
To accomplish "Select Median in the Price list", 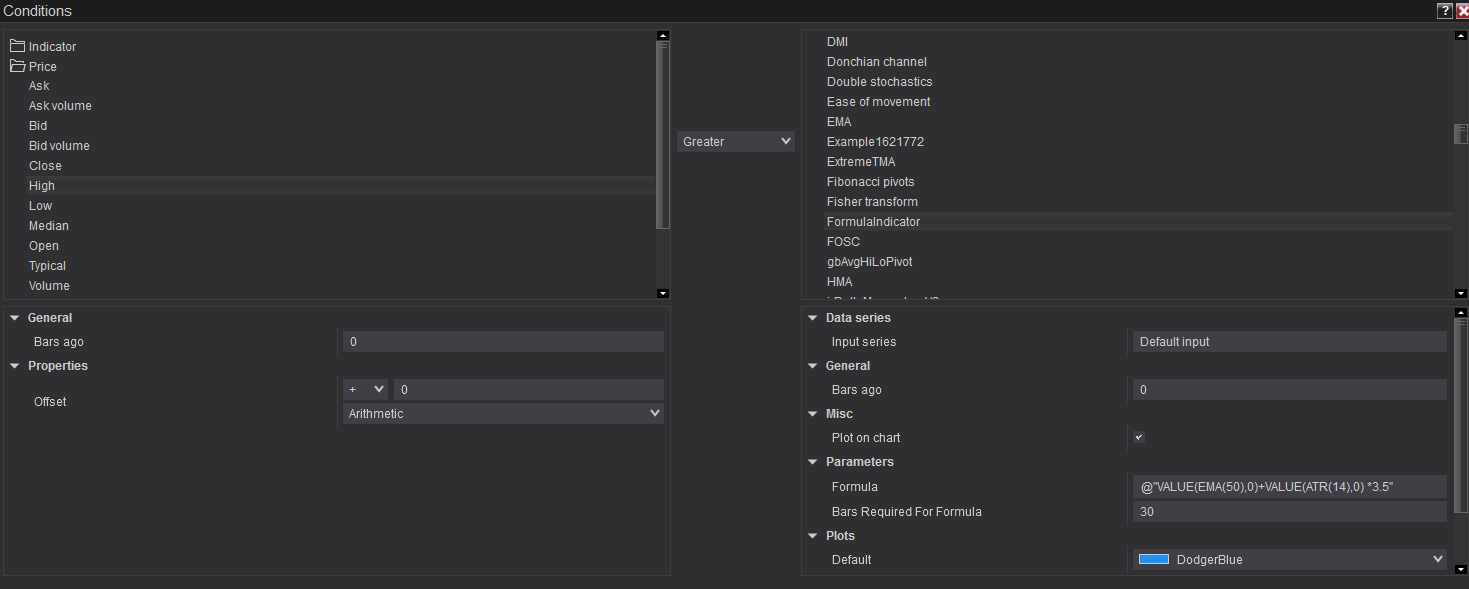I will tap(49, 226).
